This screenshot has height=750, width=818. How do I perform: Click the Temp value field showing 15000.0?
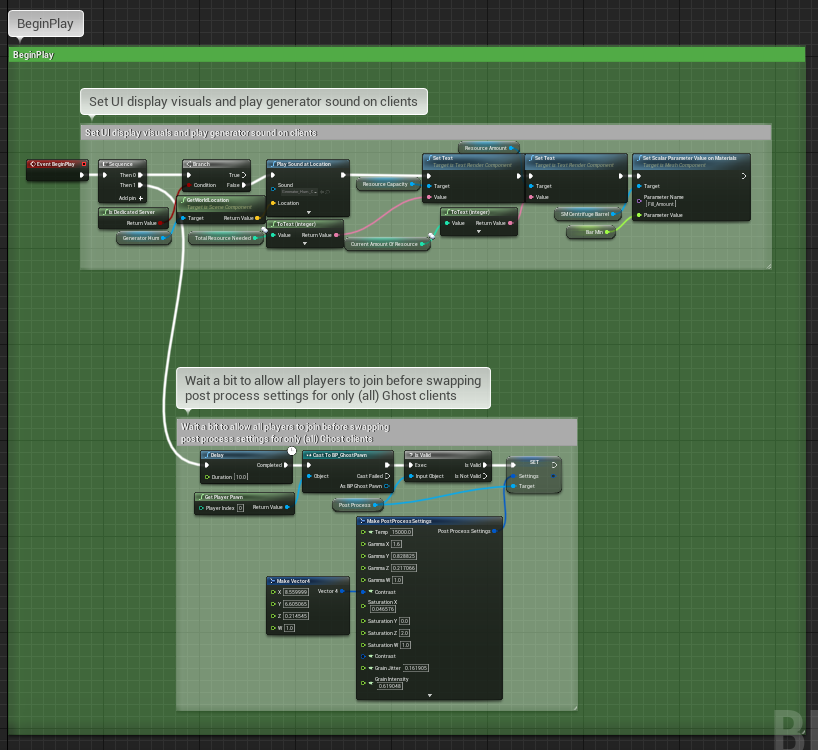[x=402, y=531]
